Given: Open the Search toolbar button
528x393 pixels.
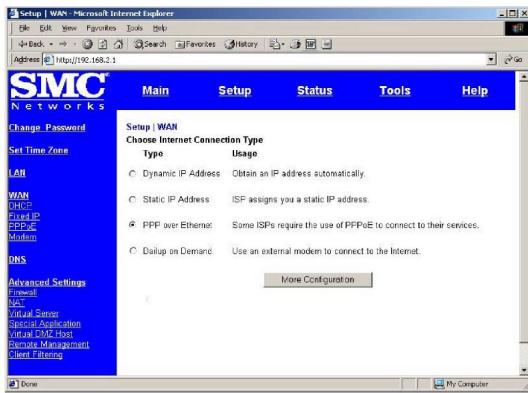Looking at the screenshot, I should point(150,44).
